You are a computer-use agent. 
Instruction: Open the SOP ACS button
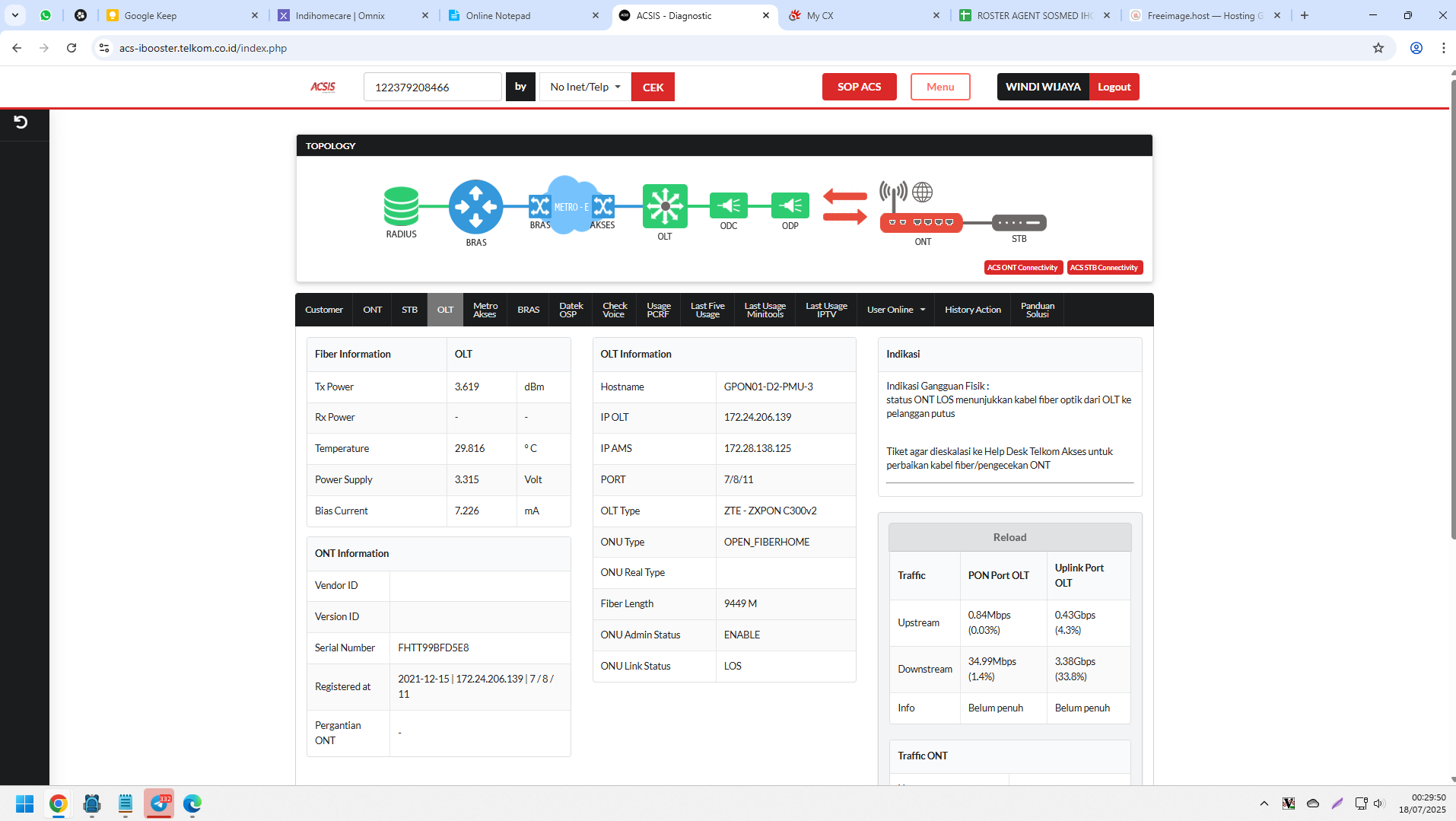[x=860, y=87]
